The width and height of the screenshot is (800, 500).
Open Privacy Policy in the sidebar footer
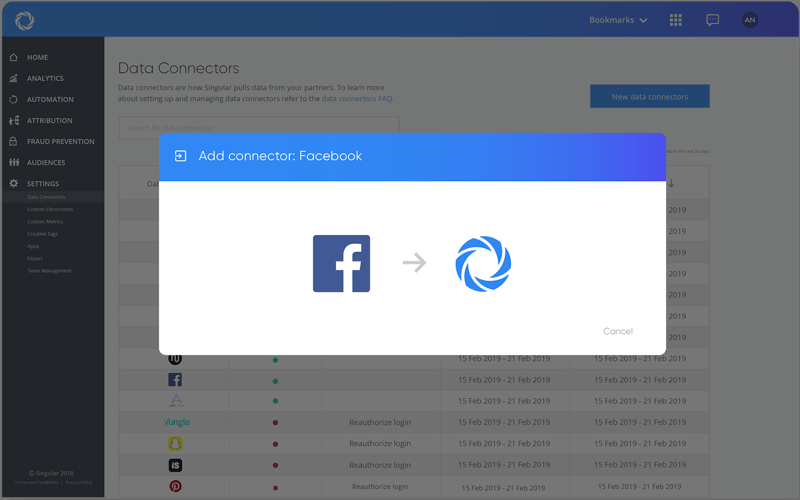[79, 482]
